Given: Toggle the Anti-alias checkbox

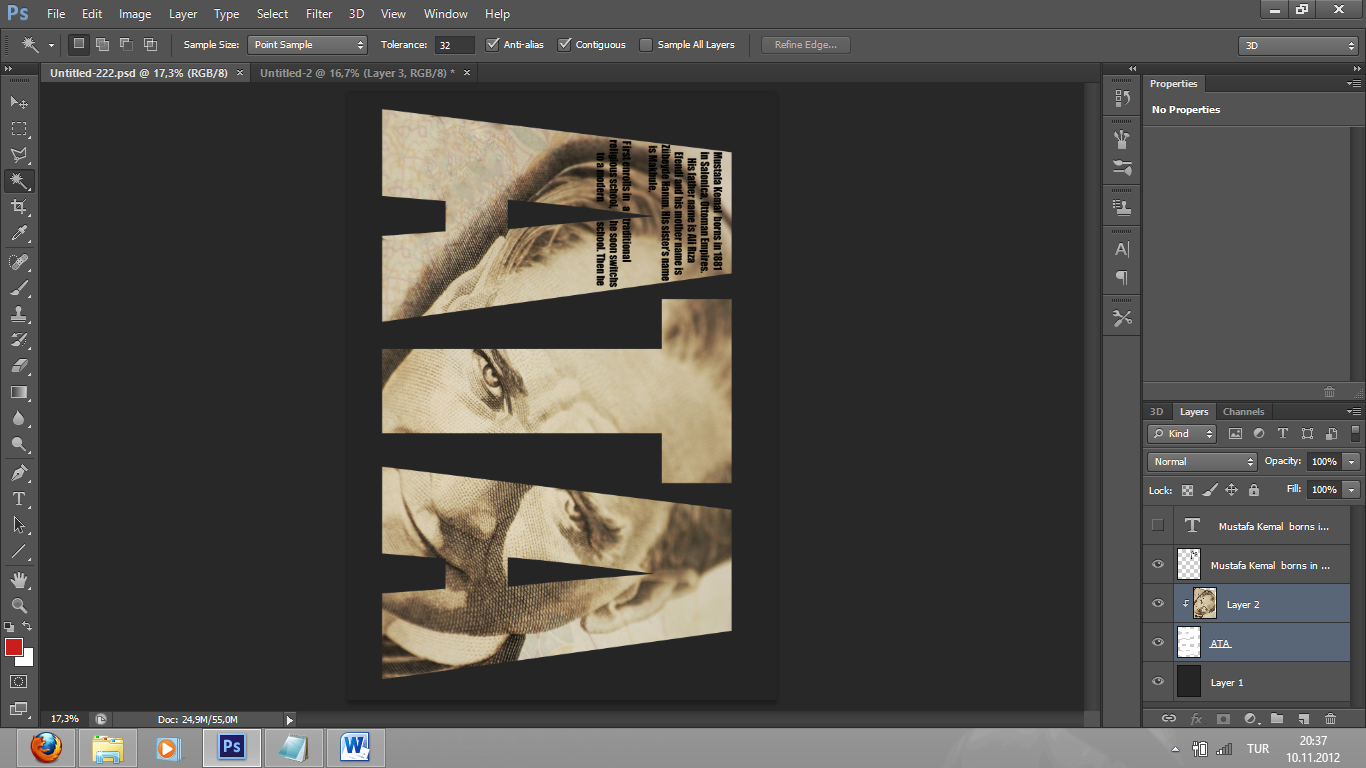Looking at the screenshot, I should (x=492, y=44).
